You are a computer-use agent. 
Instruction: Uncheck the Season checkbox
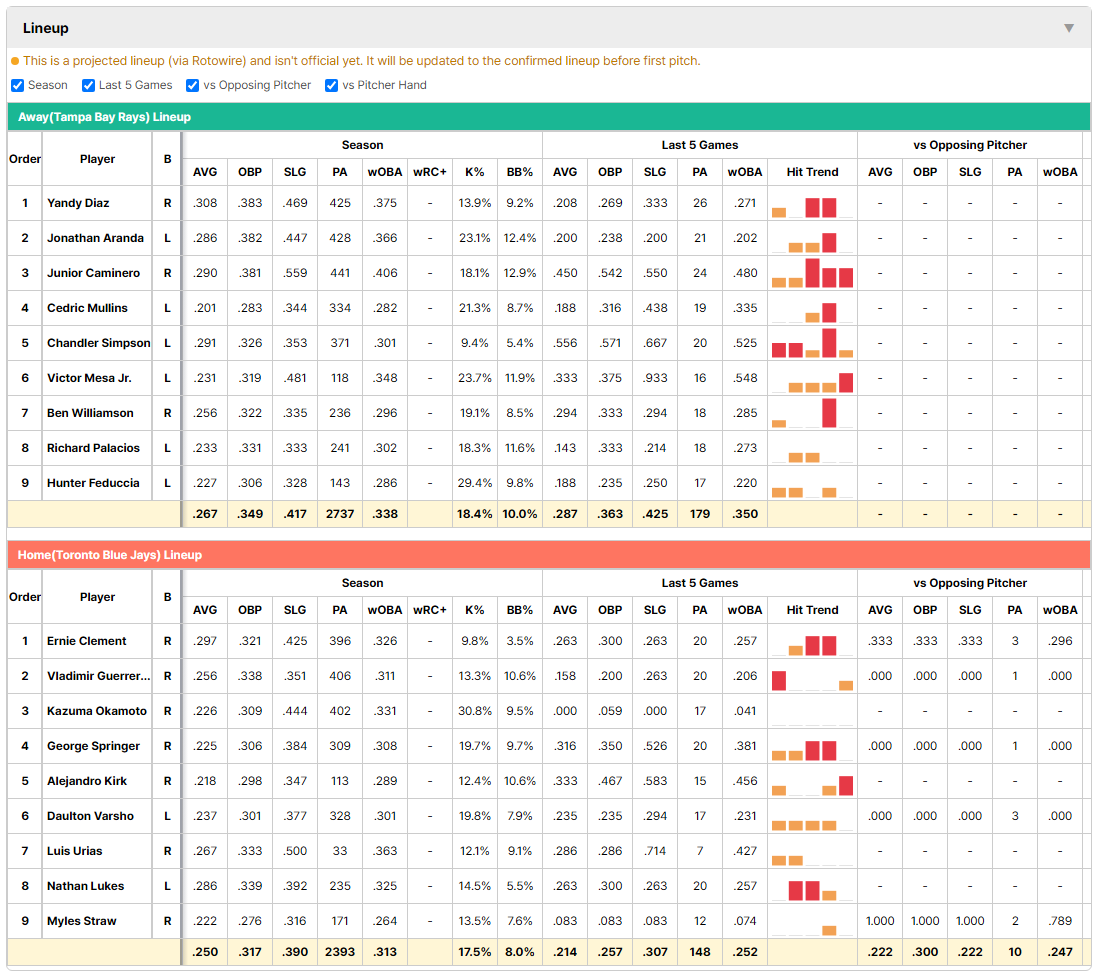tap(18, 85)
